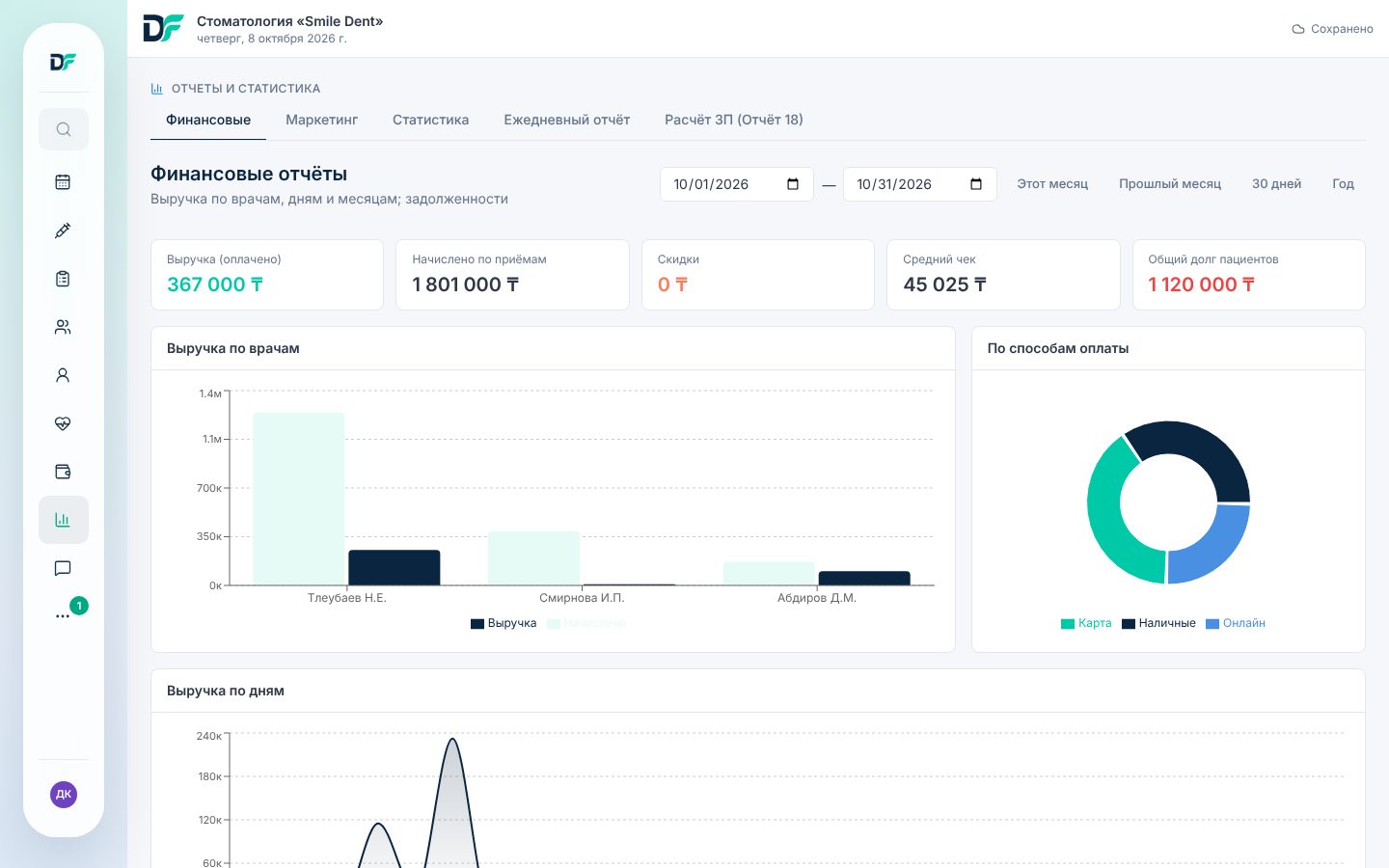The image size is (1389, 868).
Task: Click the syringe treatment icon in sidebar
Action: (64, 231)
